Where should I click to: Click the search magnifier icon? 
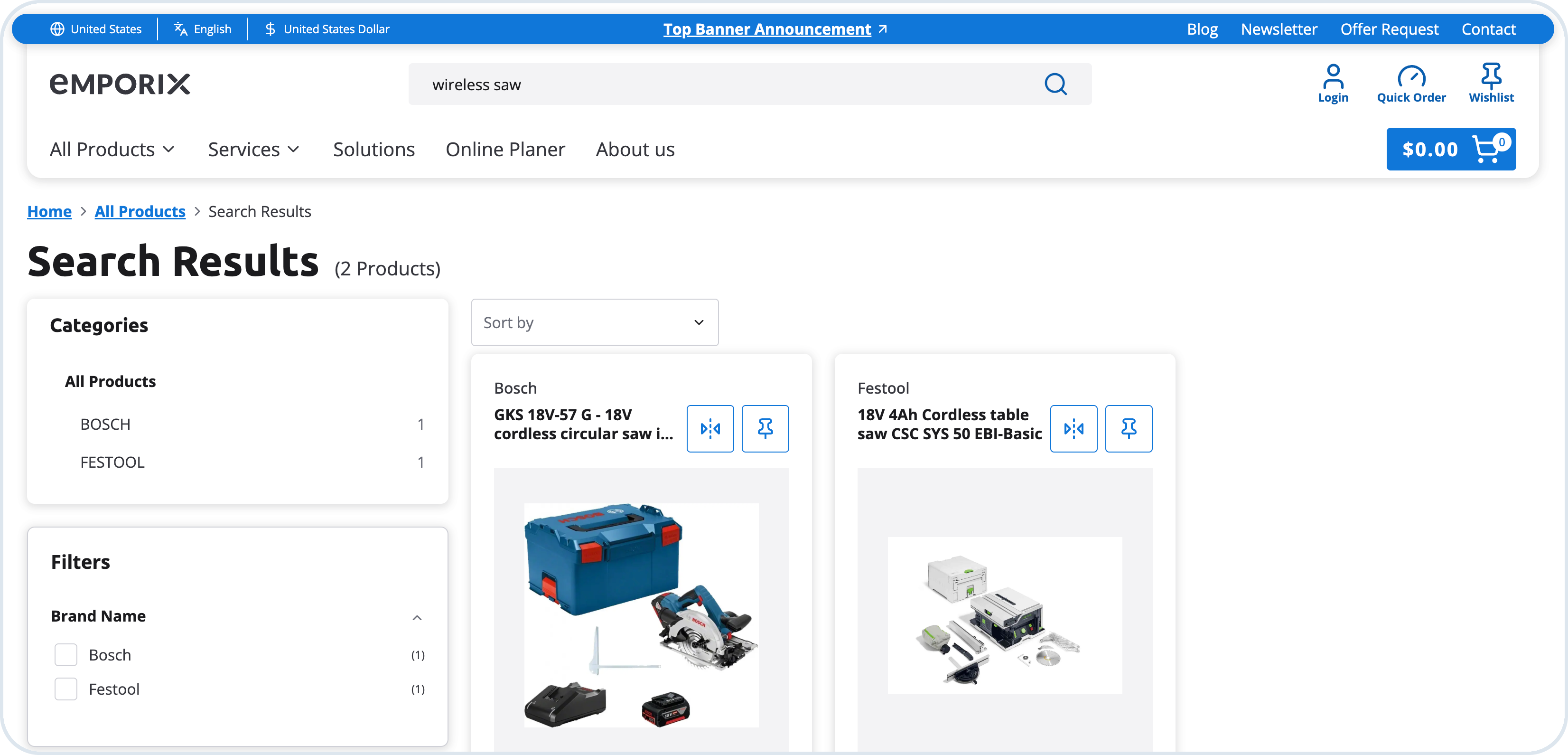pos(1055,84)
